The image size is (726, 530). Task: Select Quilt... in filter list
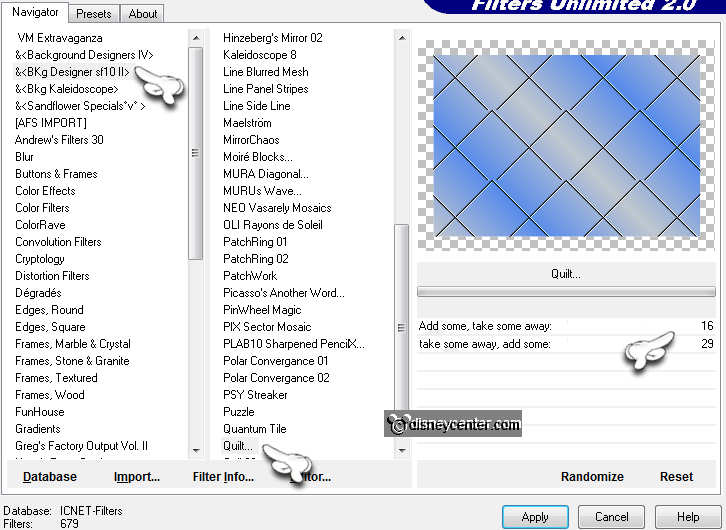coord(238,446)
